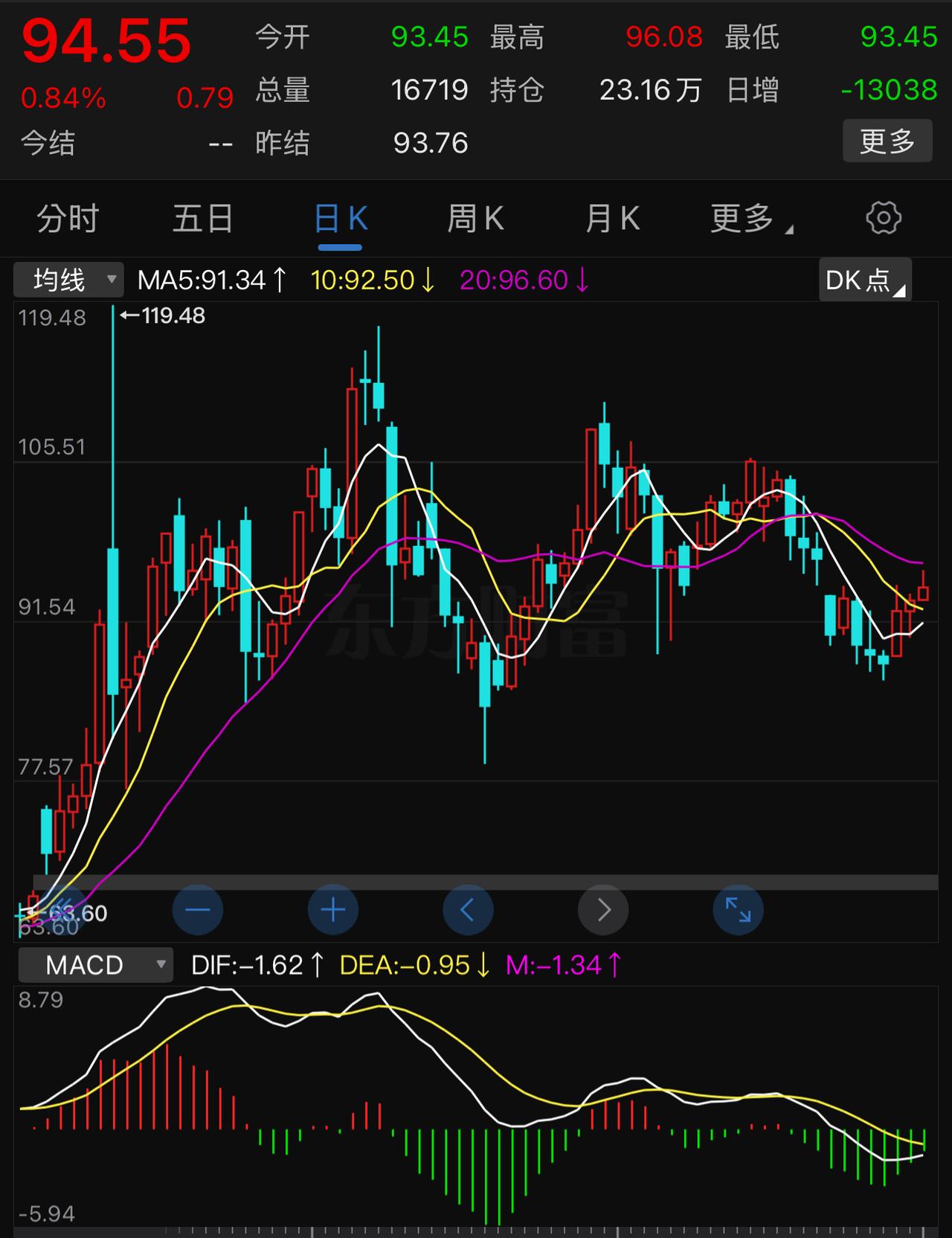Image resolution: width=952 pixels, height=1238 pixels.
Task: Open chart settings gear
Action: click(x=884, y=218)
